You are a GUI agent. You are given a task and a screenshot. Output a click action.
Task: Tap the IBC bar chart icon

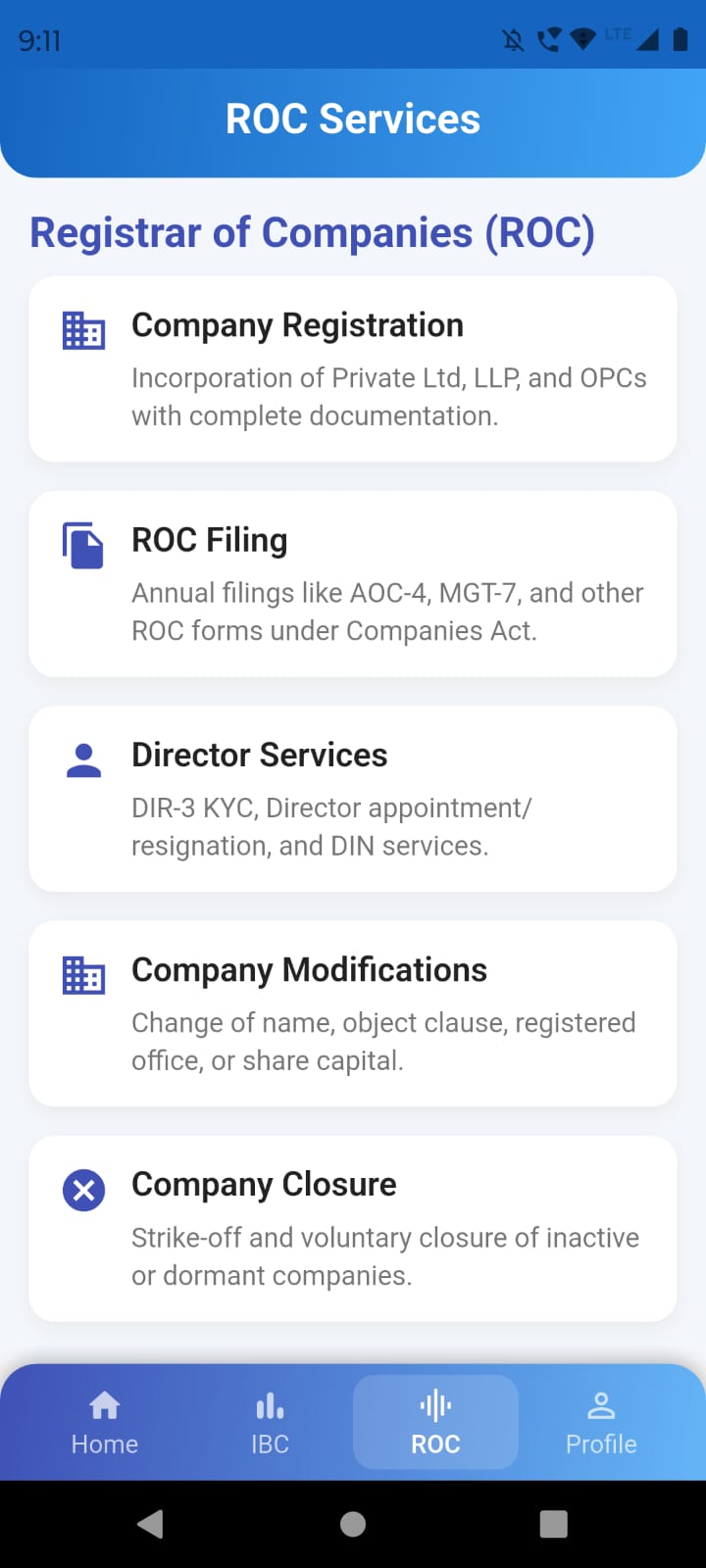click(x=270, y=1406)
